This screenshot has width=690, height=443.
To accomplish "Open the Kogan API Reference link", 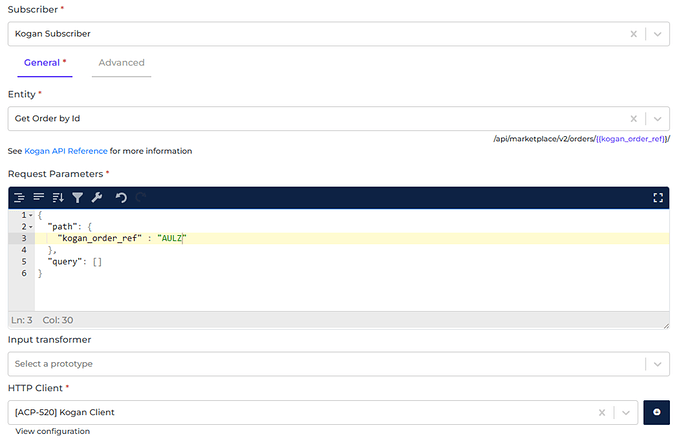I will 66,151.
